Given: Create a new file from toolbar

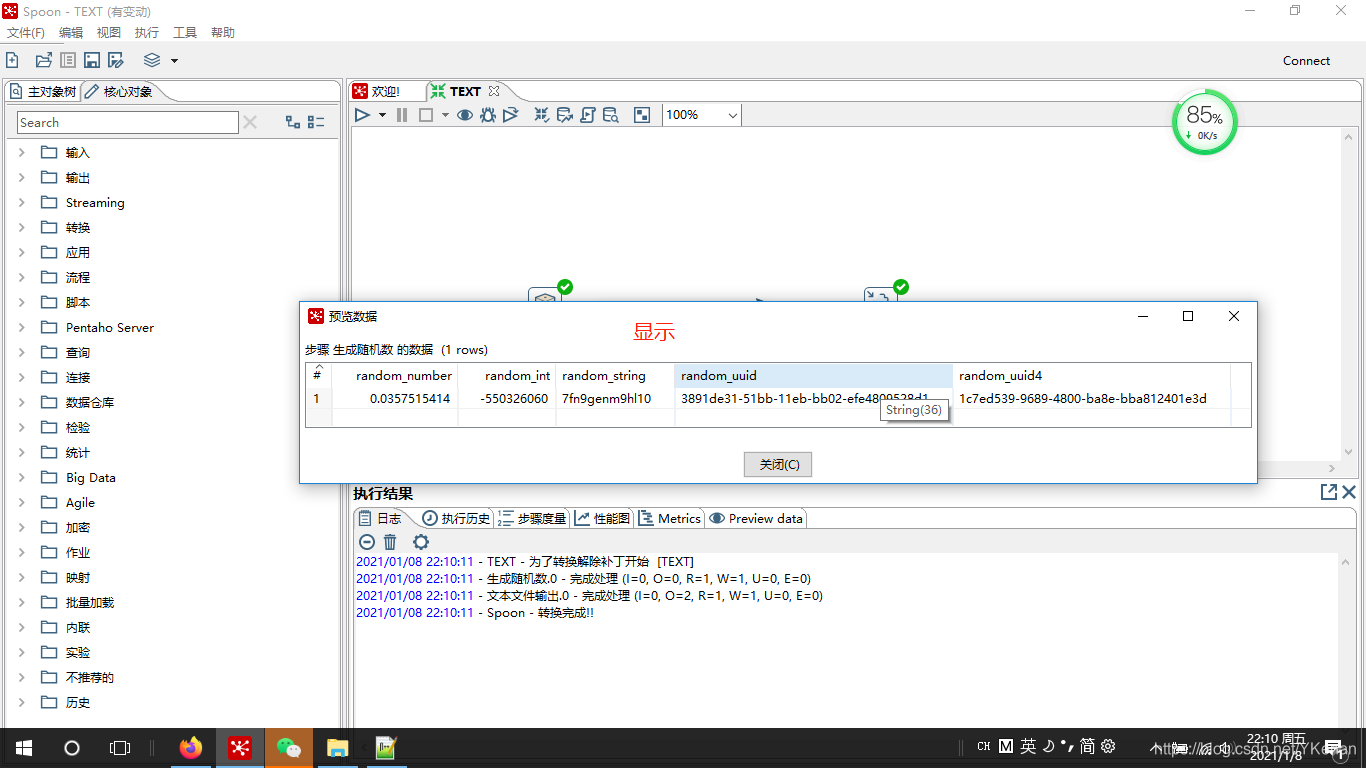Looking at the screenshot, I should click(12, 61).
